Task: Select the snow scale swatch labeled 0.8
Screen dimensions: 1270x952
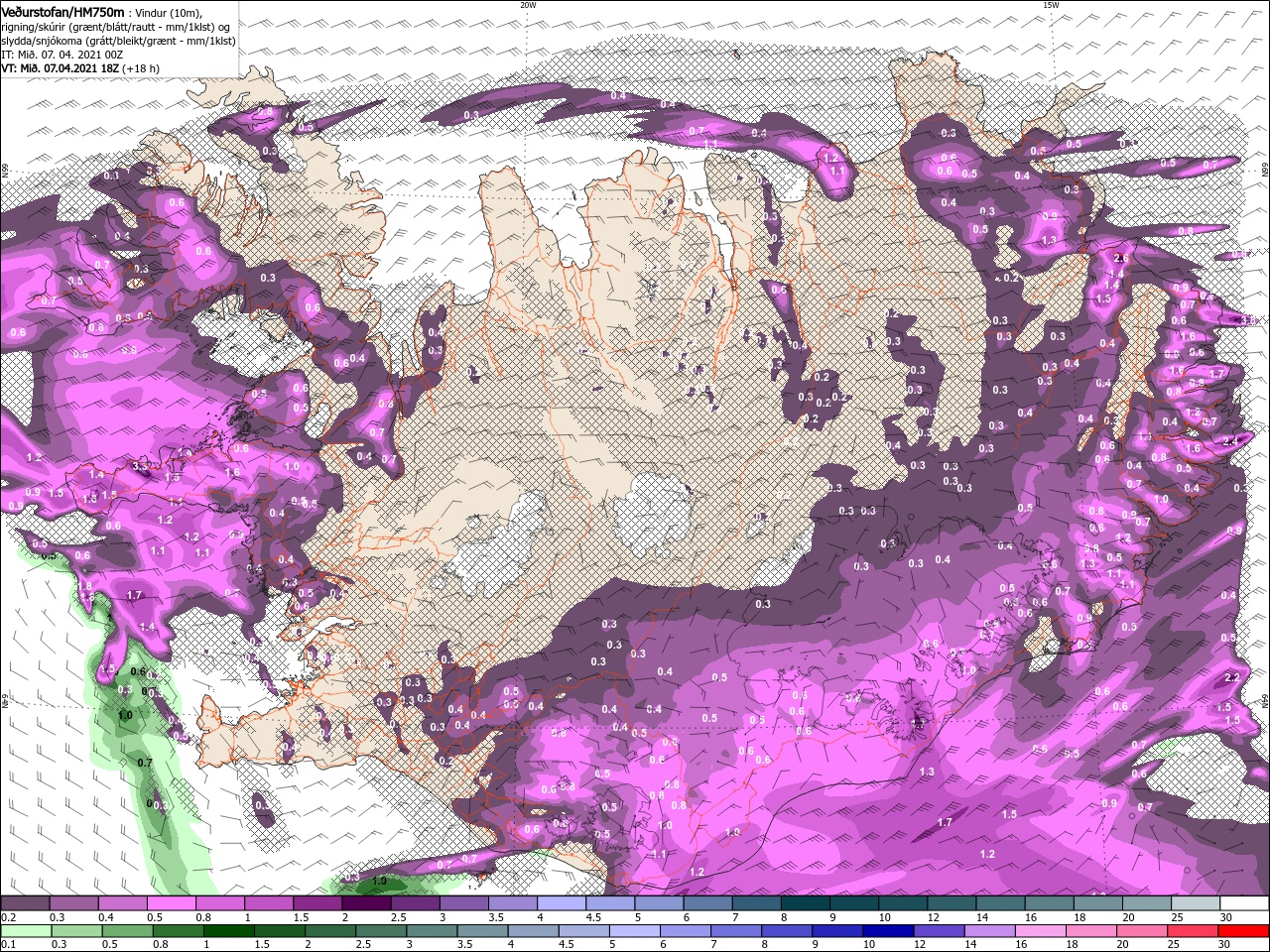Action: (219, 903)
